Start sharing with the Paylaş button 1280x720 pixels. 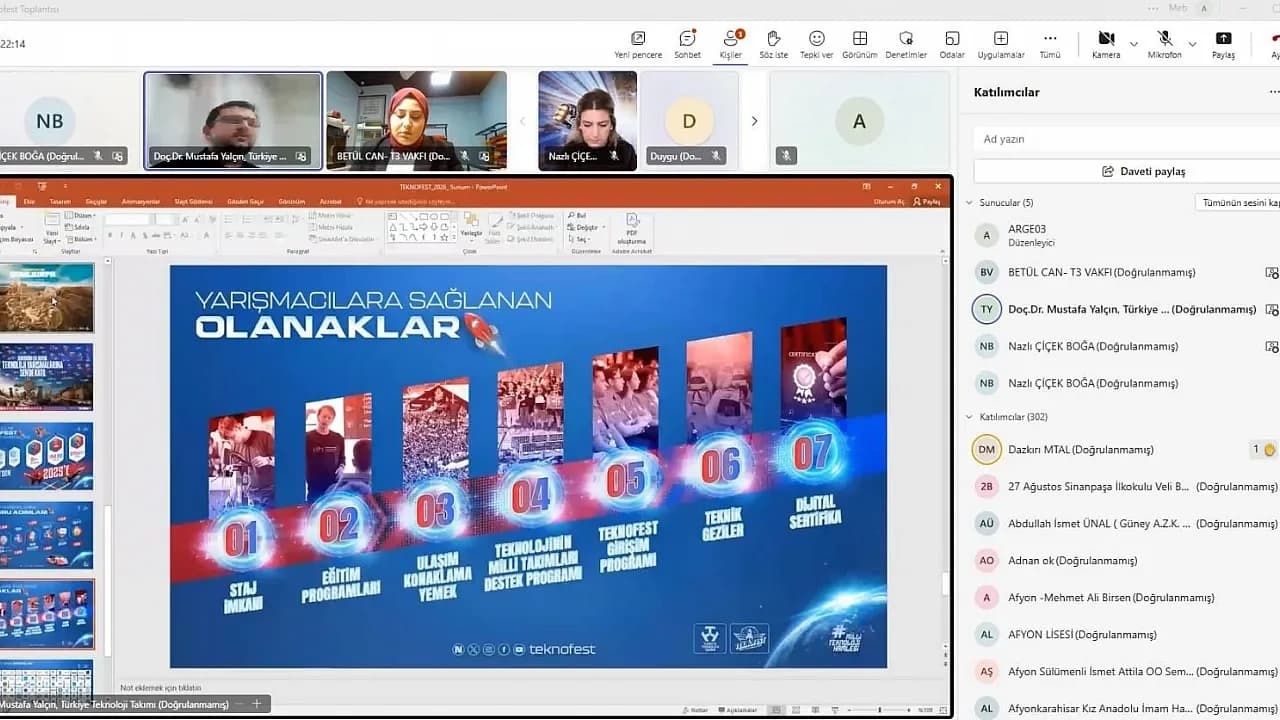pyautogui.click(x=1223, y=40)
